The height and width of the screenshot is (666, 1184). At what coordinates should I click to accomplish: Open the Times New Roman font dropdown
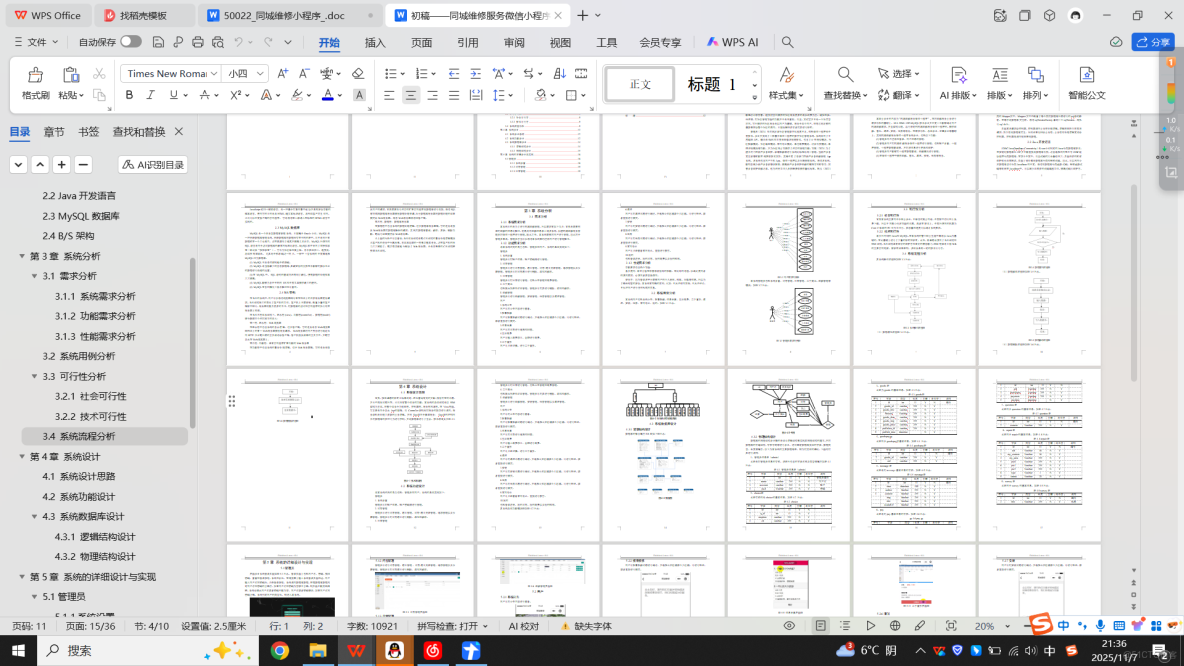[170, 73]
